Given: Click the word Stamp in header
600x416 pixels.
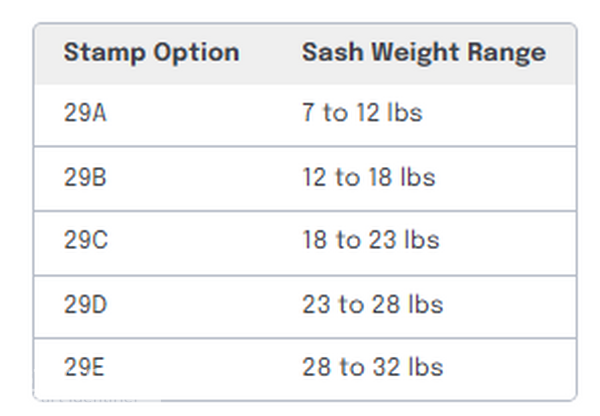Looking at the screenshot, I should tap(104, 53).
